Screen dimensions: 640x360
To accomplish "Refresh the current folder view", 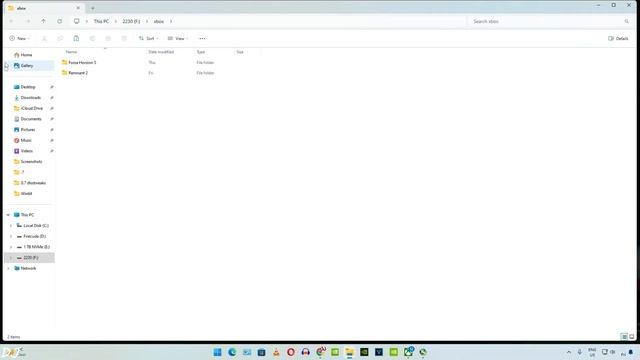I will [60, 21].
